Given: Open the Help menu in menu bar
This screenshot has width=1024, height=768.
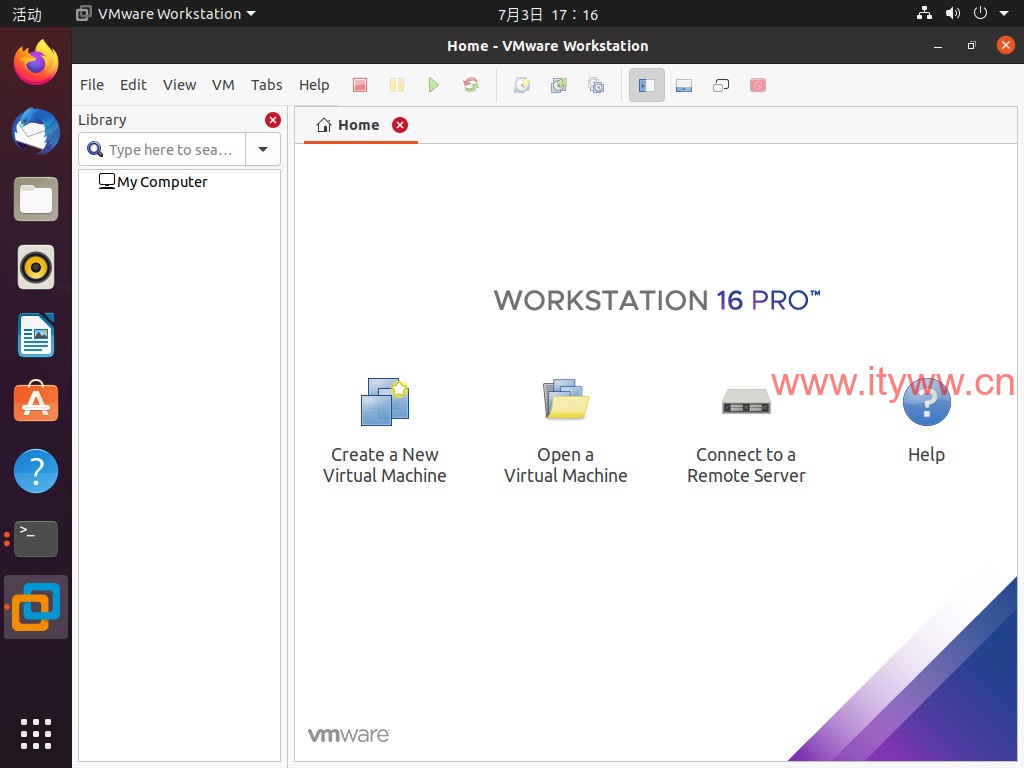Looking at the screenshot, I should pos(314,85).
